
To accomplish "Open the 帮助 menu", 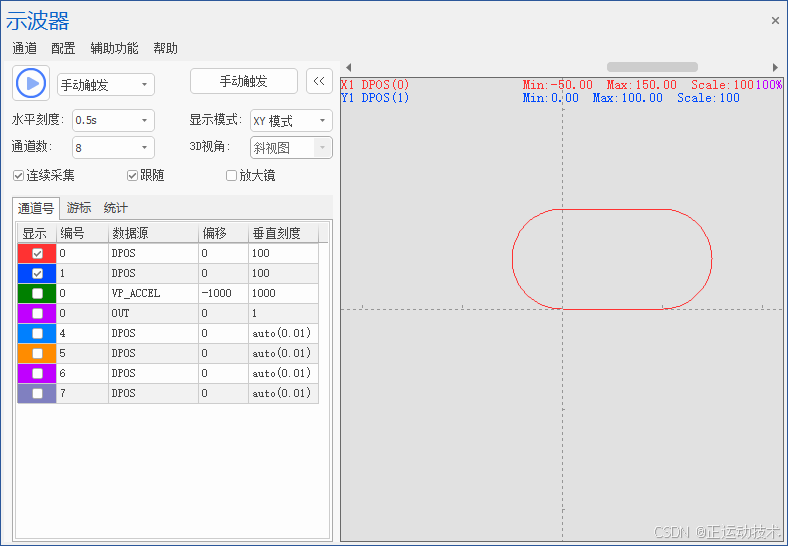I will coord(165,48).
